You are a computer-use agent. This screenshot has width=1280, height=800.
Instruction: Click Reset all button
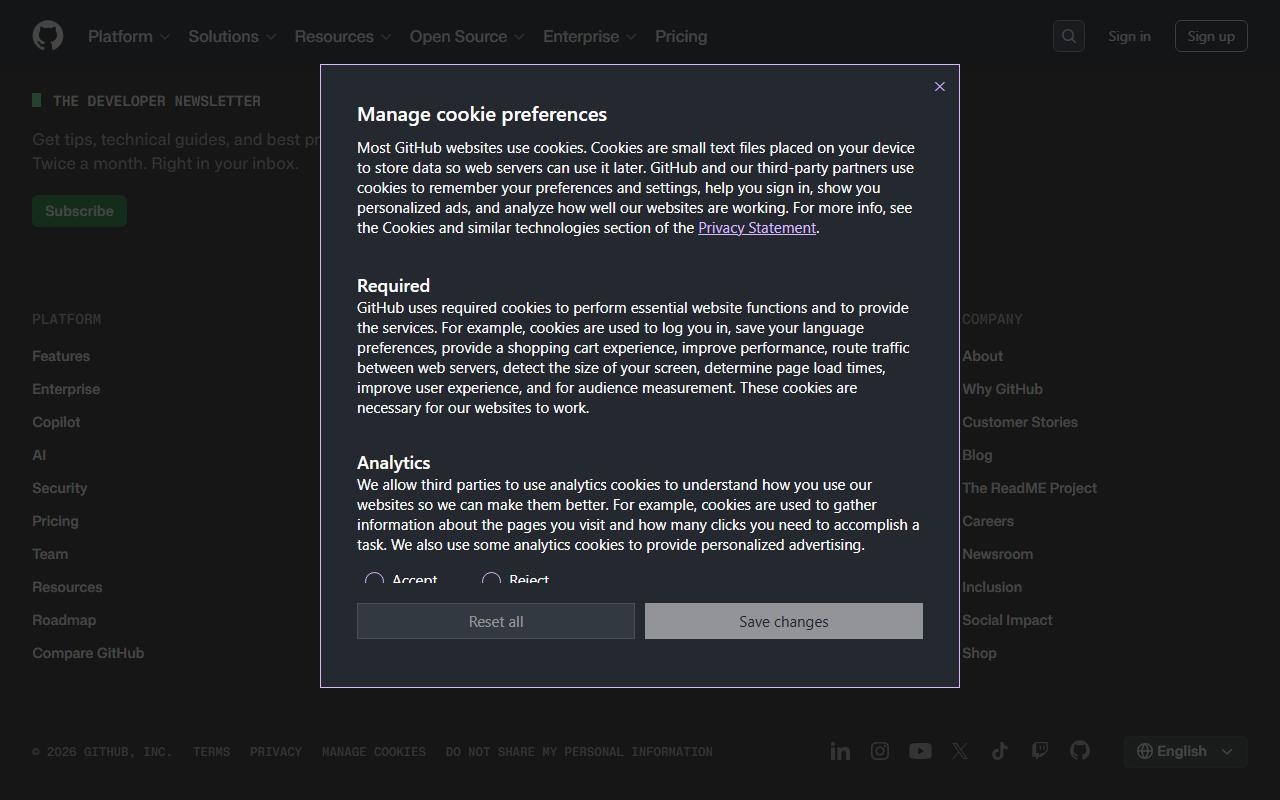496,621
